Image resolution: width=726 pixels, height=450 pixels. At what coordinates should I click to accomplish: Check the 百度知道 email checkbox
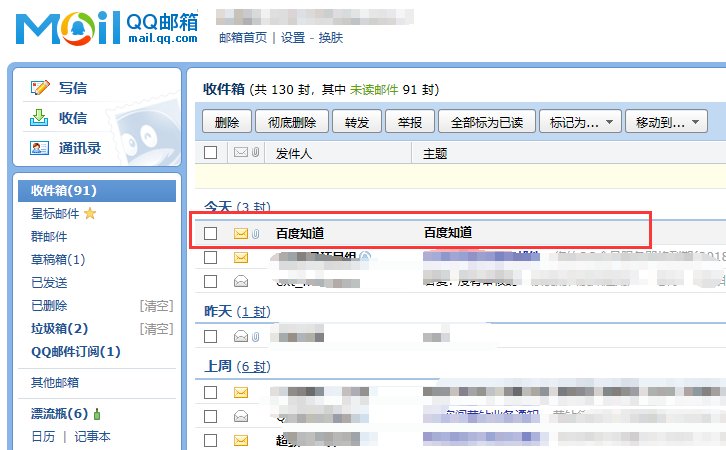point(210,233)
